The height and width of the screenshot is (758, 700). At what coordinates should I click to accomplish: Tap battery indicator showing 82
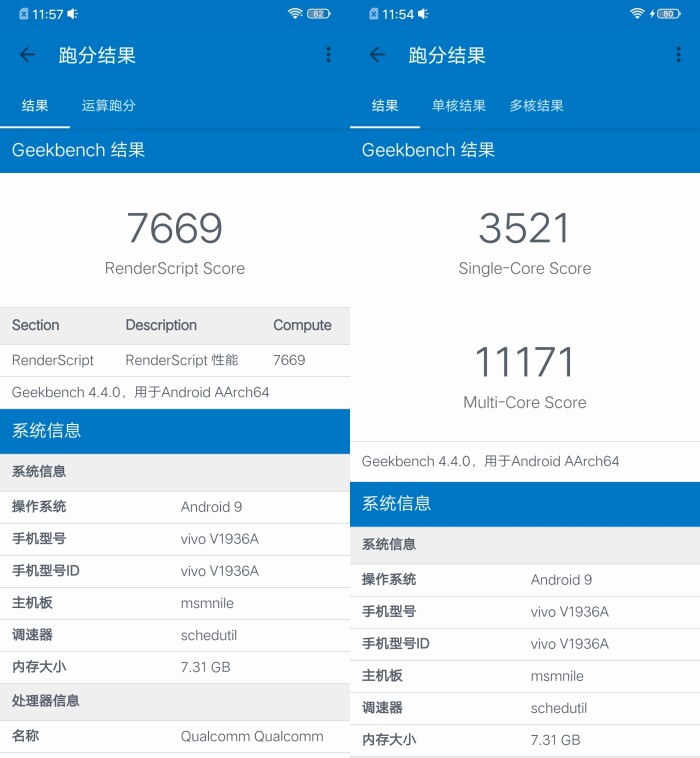click(x=319, y=14)
